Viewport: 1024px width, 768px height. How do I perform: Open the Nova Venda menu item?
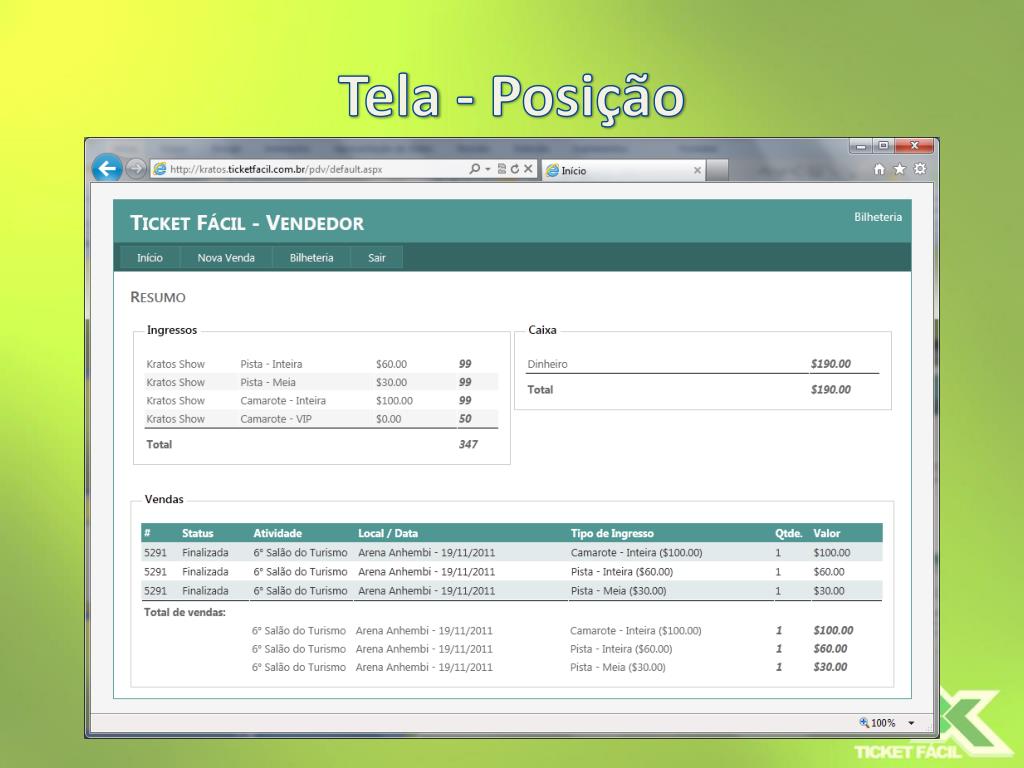pos(226,258)
